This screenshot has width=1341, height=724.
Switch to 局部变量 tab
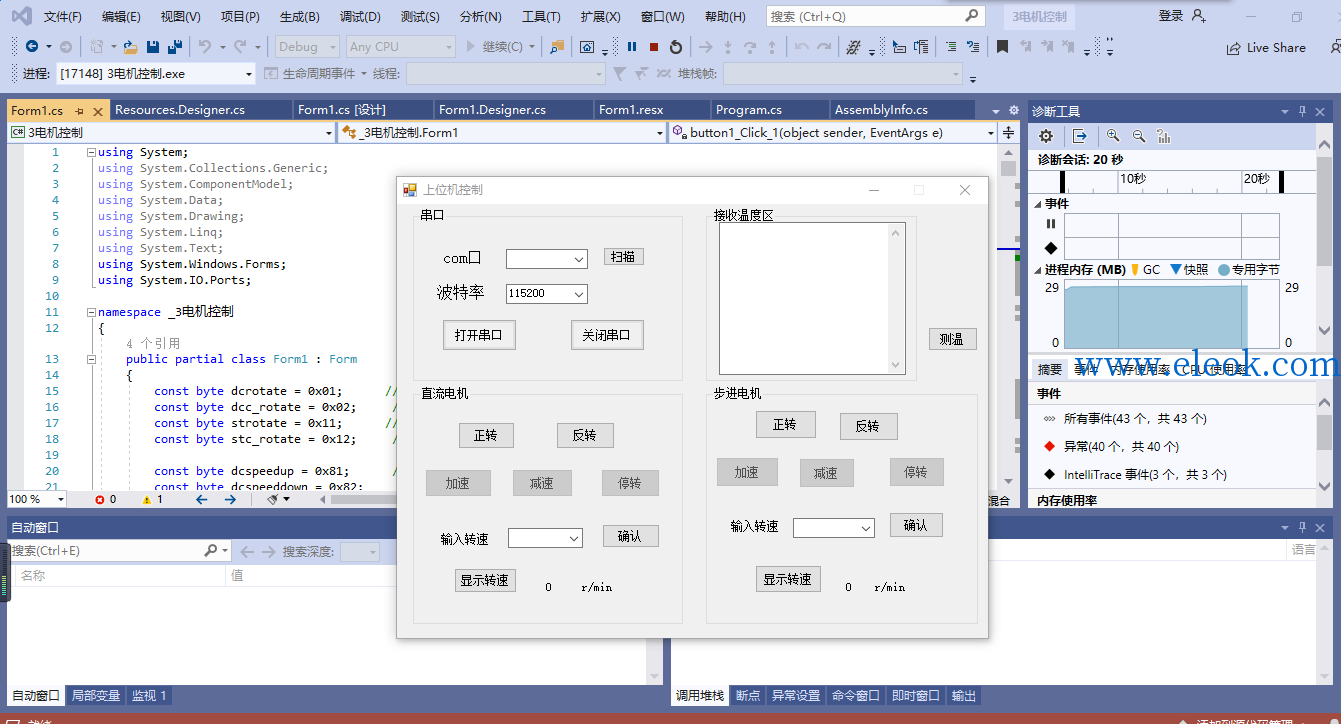96,696
